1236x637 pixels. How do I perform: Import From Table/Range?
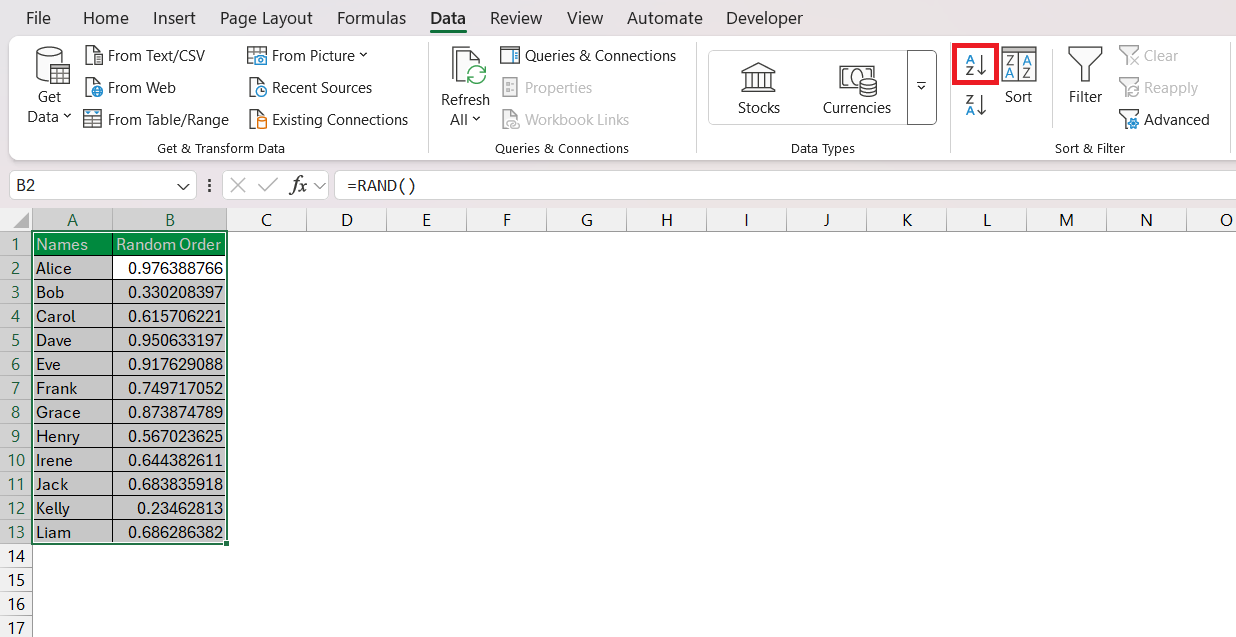[x=156, y=120]
